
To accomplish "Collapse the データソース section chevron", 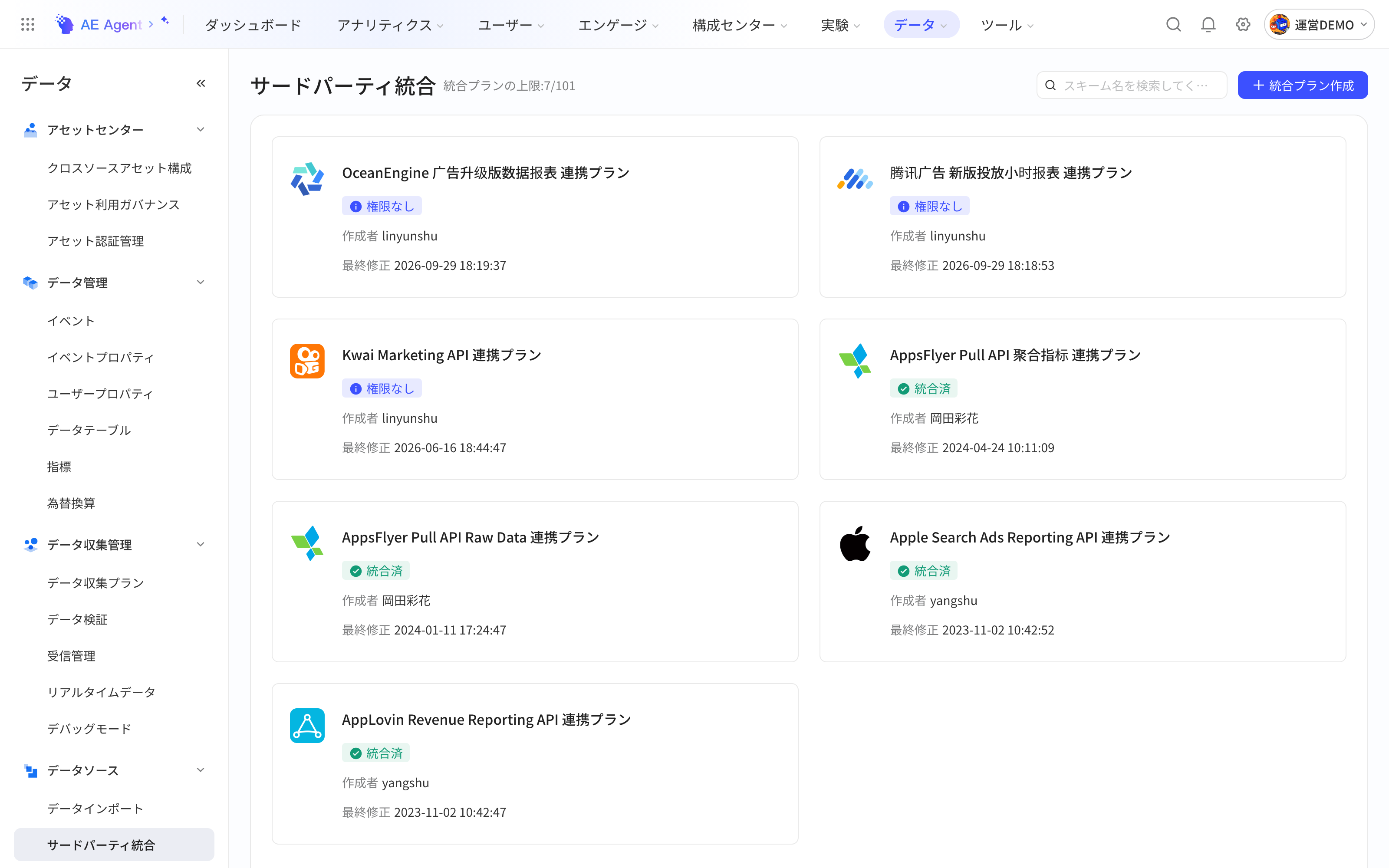I will pos(200,770).
